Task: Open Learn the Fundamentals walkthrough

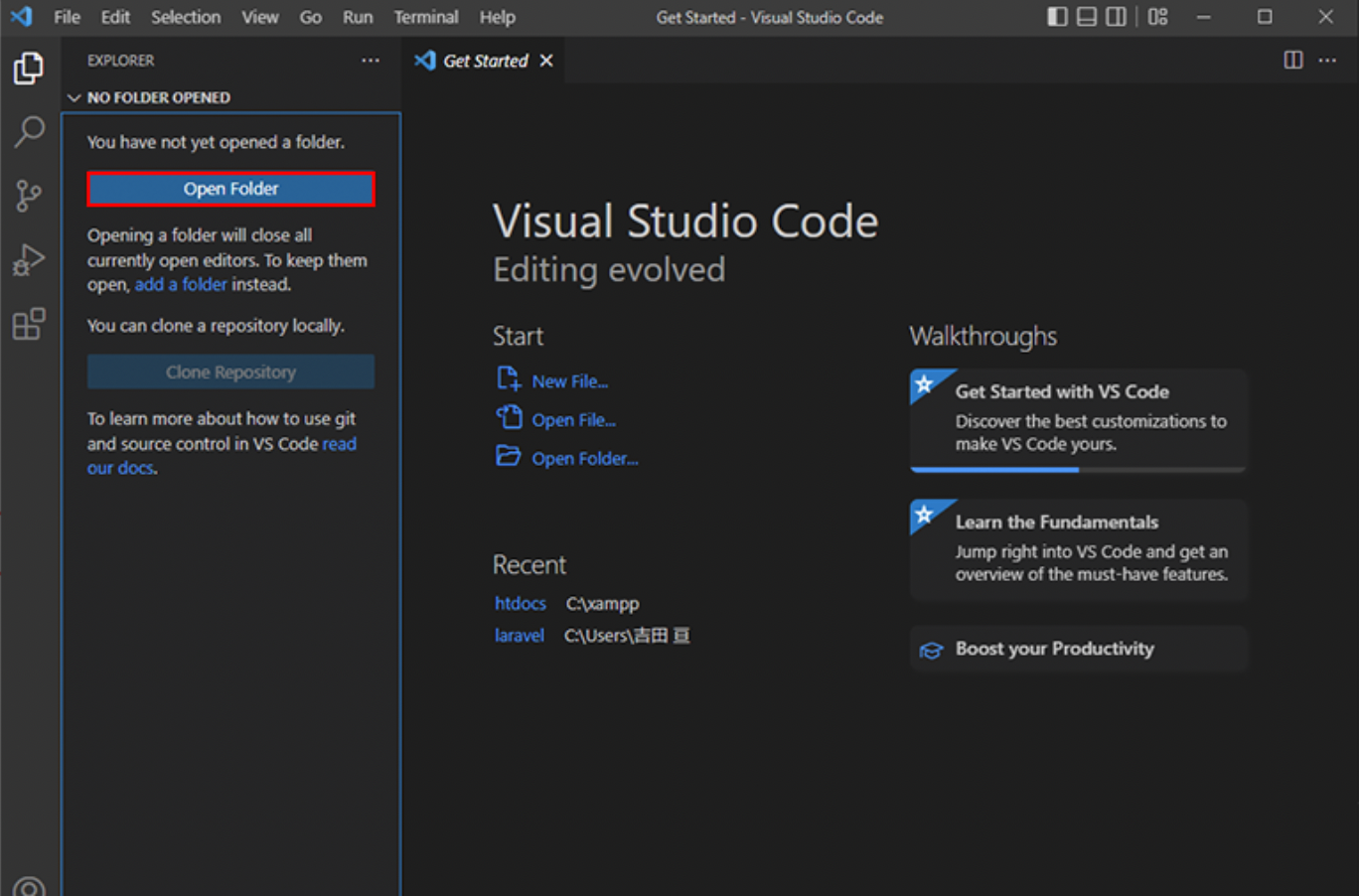Action: point(1078,549)
